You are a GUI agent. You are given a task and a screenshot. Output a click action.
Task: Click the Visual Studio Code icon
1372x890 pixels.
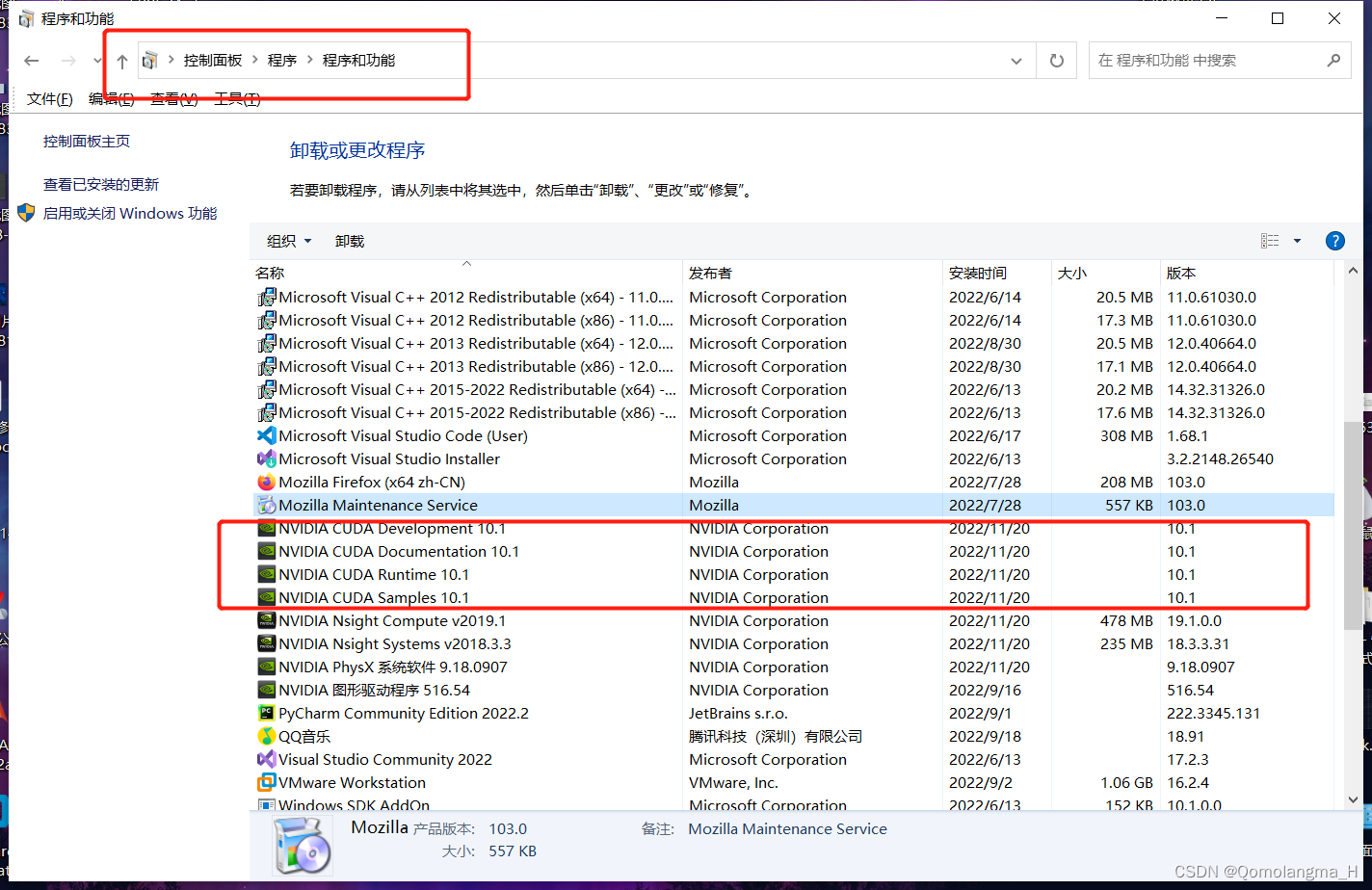pos(266,435)
